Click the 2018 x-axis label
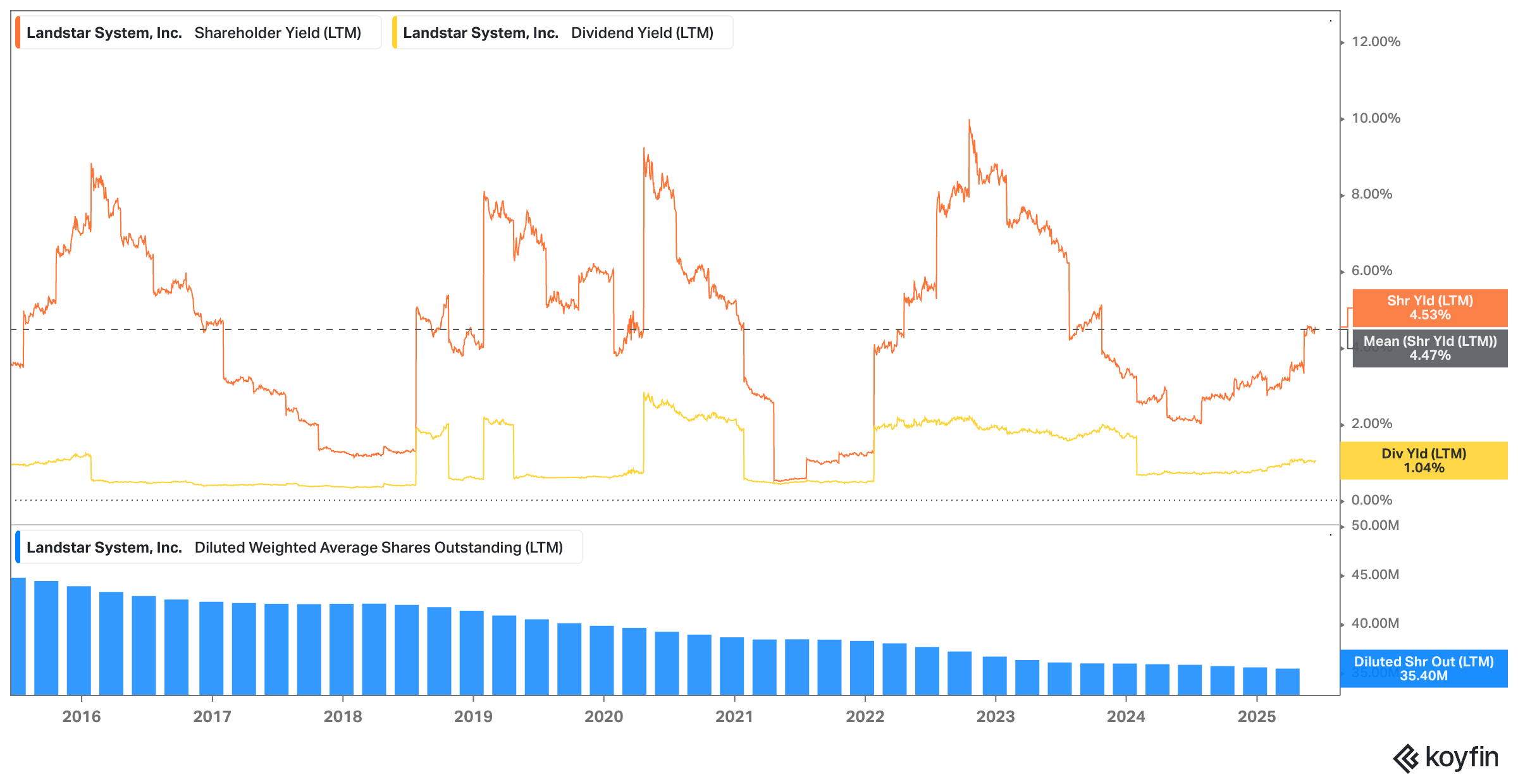The height and width of the screenshot is (784, 1518). (x=343, y=716)
